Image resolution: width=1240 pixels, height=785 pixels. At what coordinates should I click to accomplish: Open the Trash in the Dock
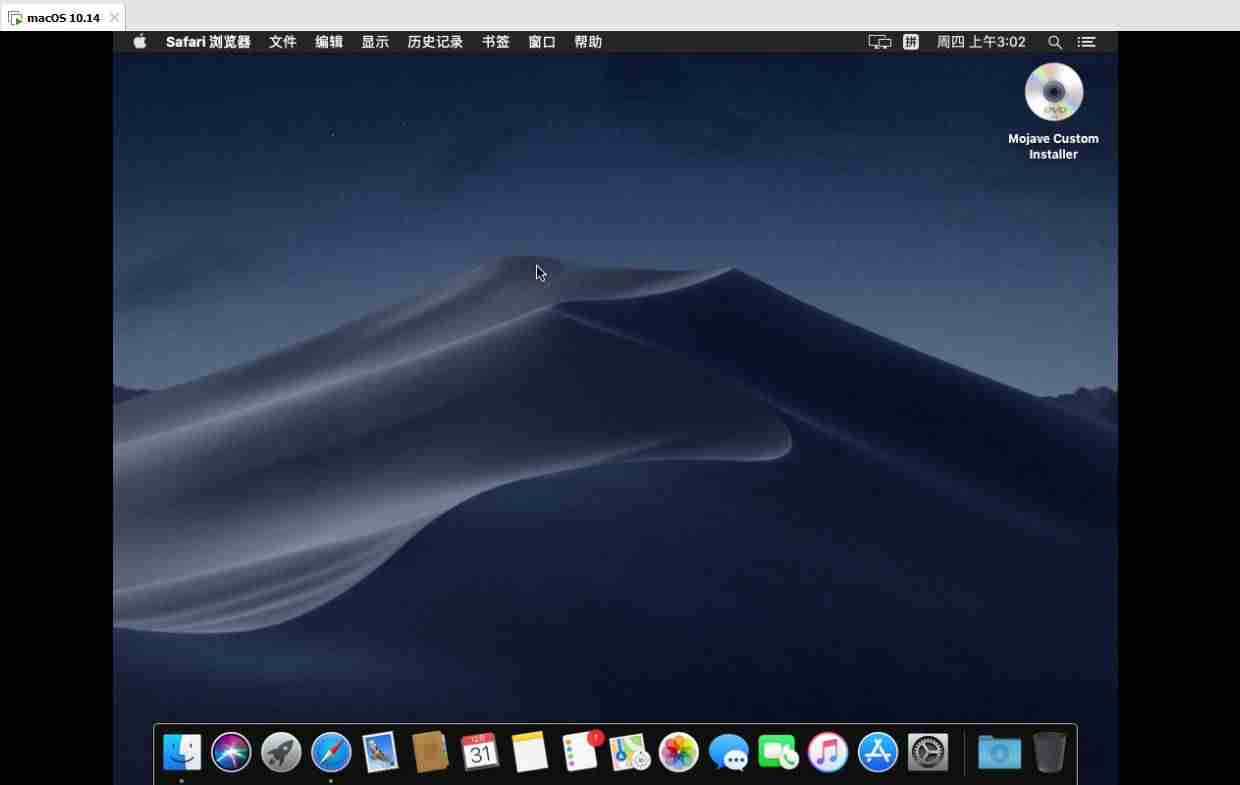point(1050,752)
